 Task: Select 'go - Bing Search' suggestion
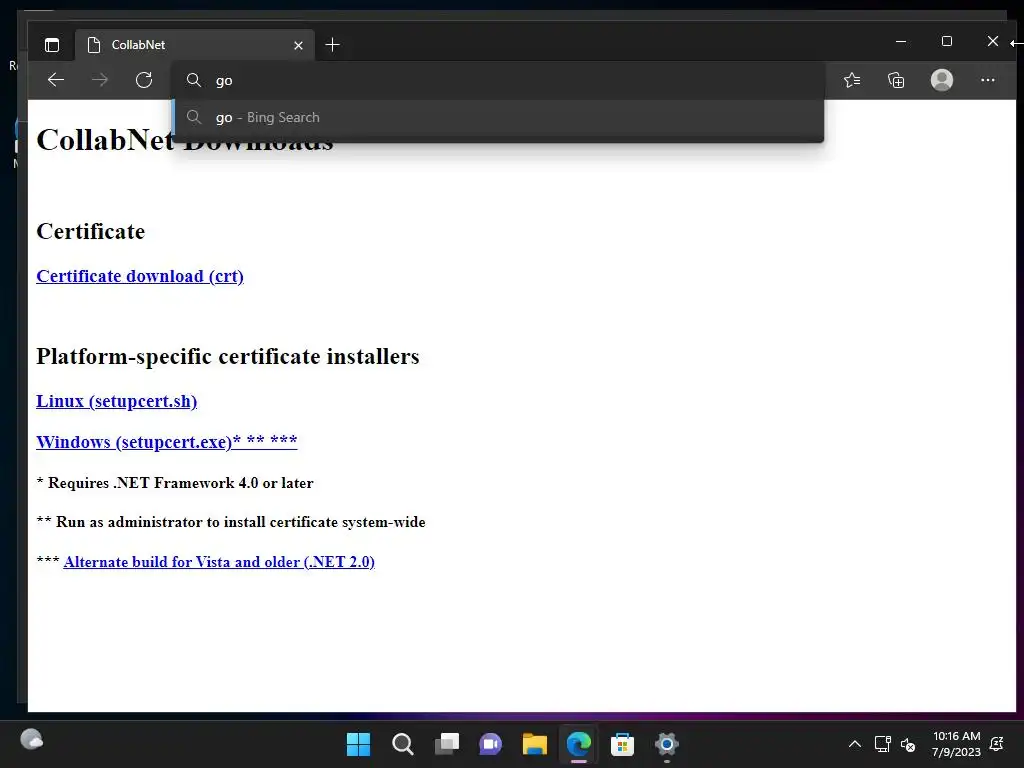tap(498, 118)
